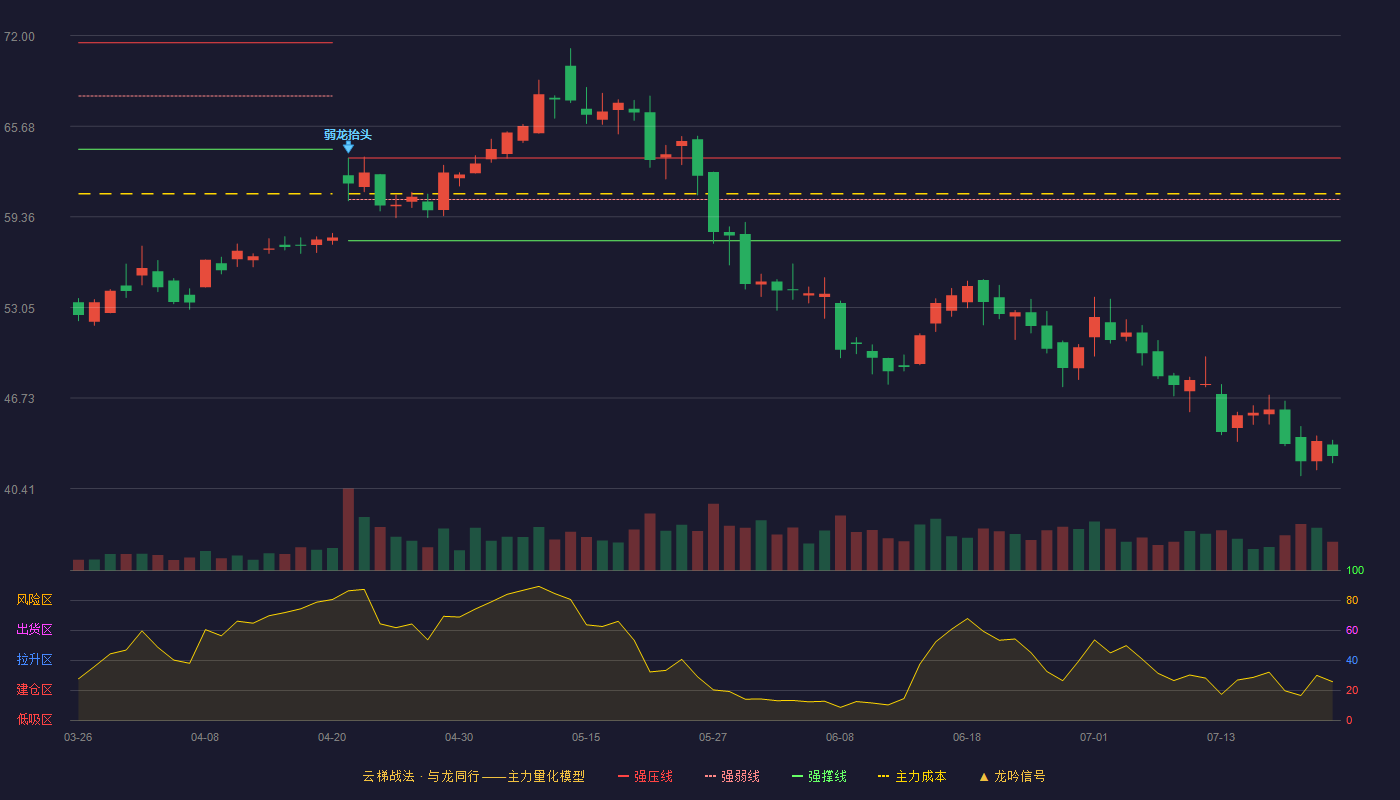This screenshot has width=1400, height=800.
Task: Click the tallest volume bar at 04-20
Action: pyautogui.click(x=348, y=529)
